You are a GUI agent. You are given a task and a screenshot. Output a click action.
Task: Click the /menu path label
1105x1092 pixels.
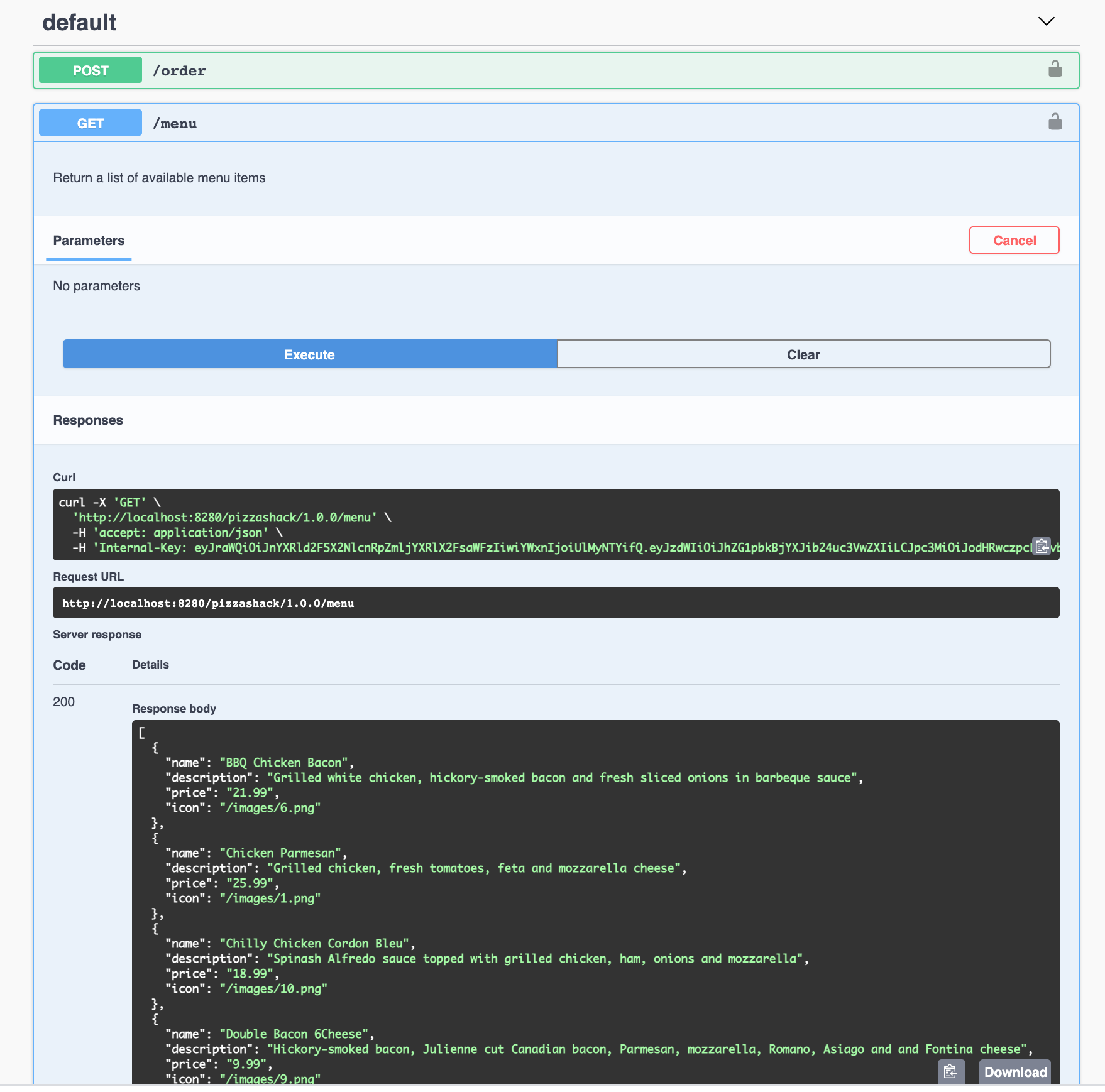(175, 123)
